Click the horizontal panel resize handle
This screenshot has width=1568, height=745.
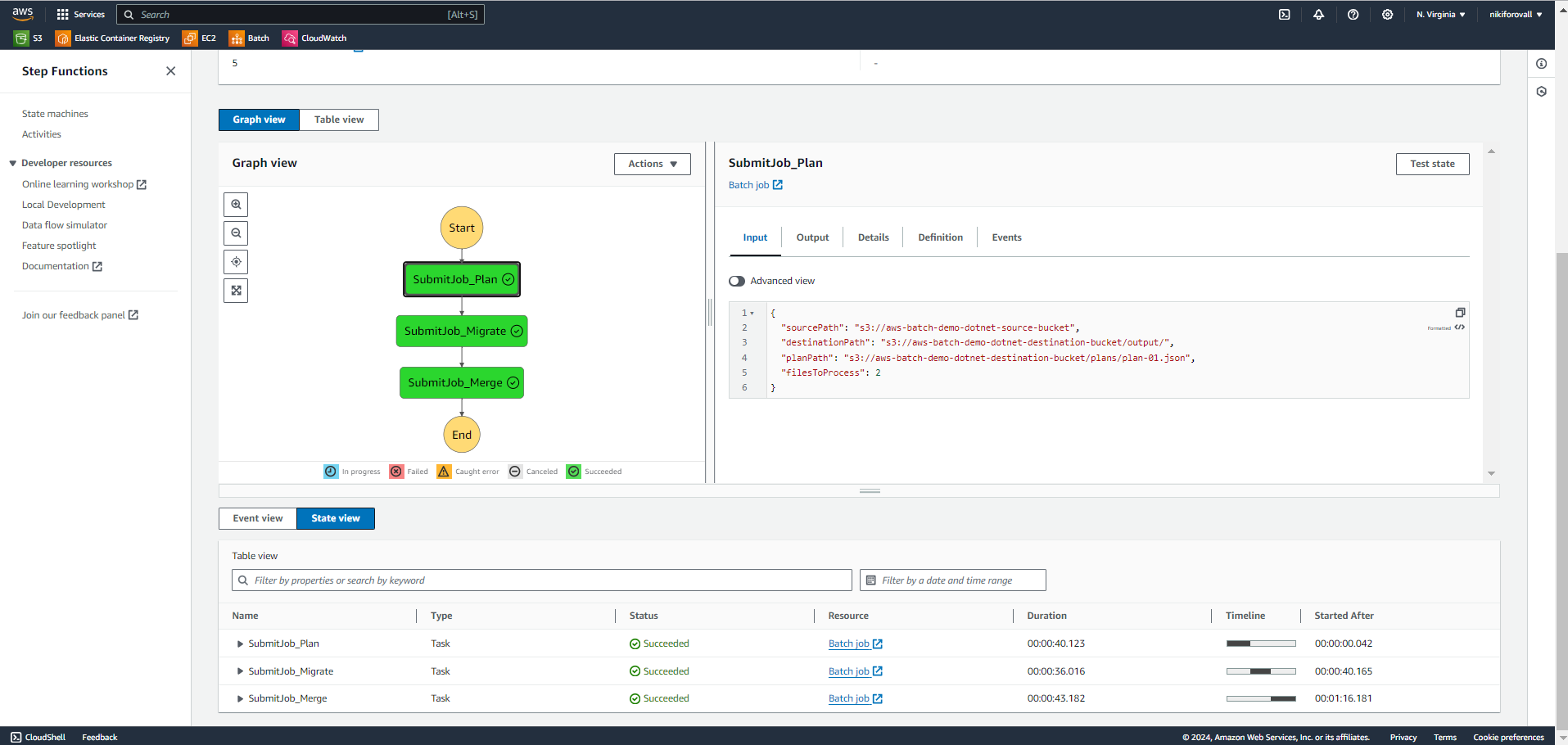870,491
